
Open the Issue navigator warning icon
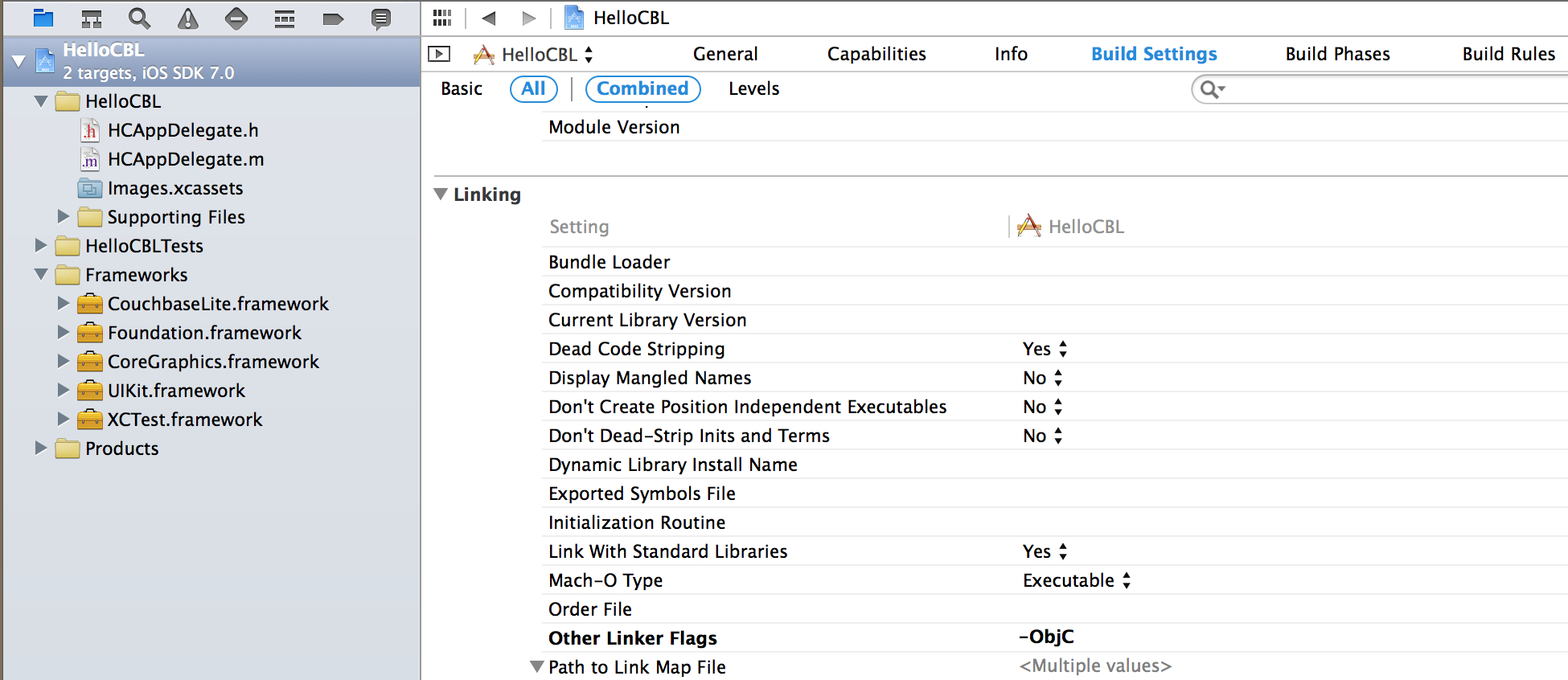point(187,18)
